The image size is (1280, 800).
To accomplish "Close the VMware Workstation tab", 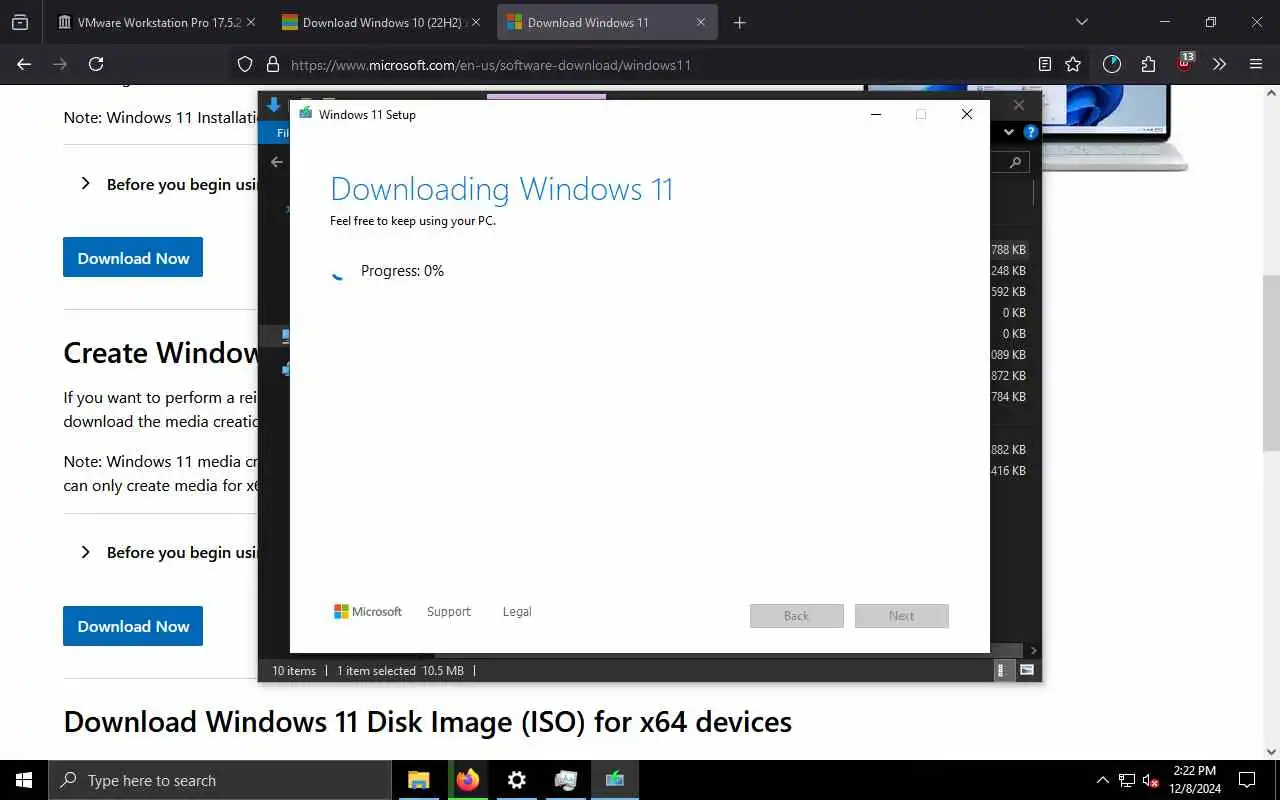I will coord(250,22).
